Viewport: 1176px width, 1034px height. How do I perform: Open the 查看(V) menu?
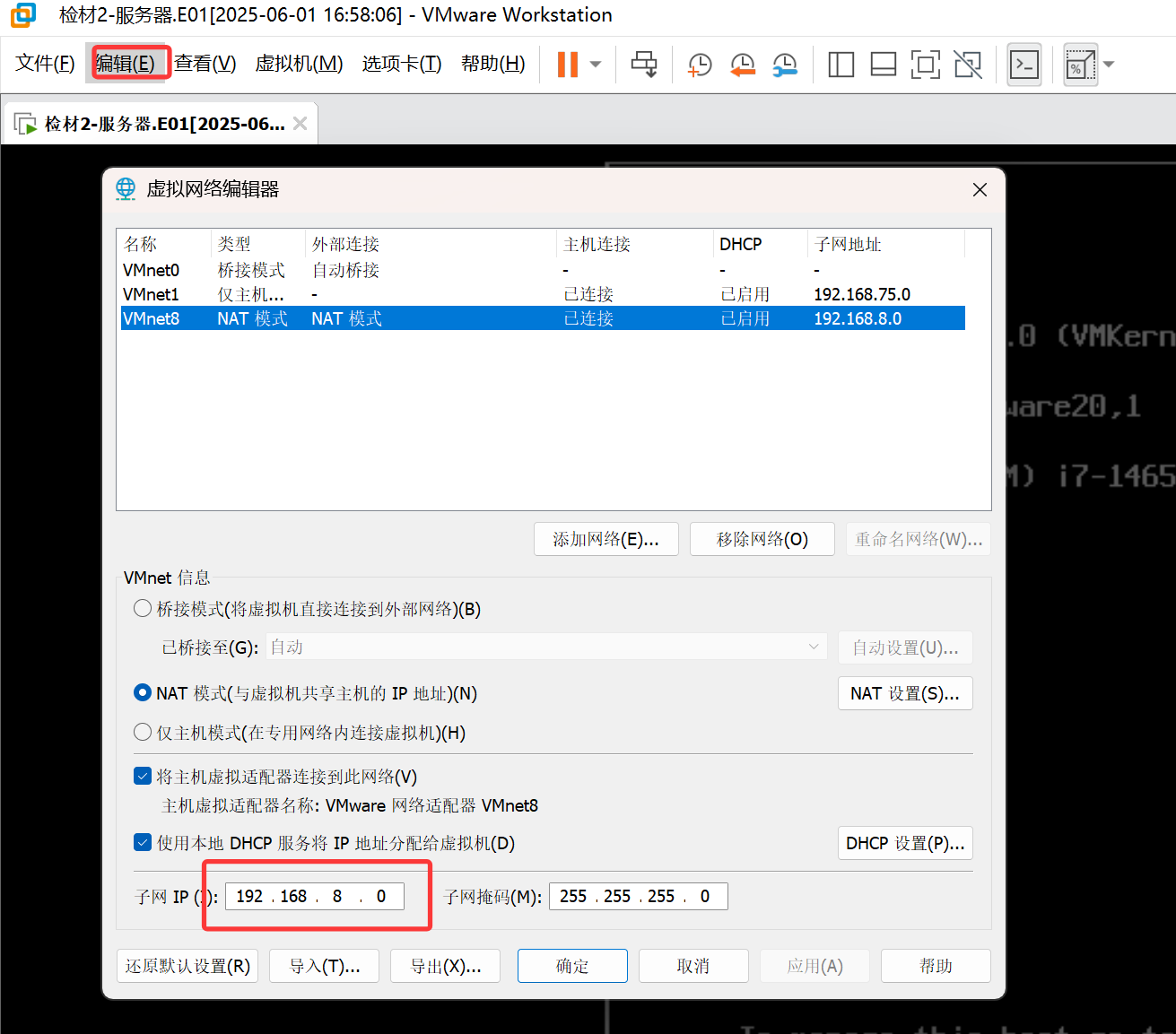(x=205, y=64)
